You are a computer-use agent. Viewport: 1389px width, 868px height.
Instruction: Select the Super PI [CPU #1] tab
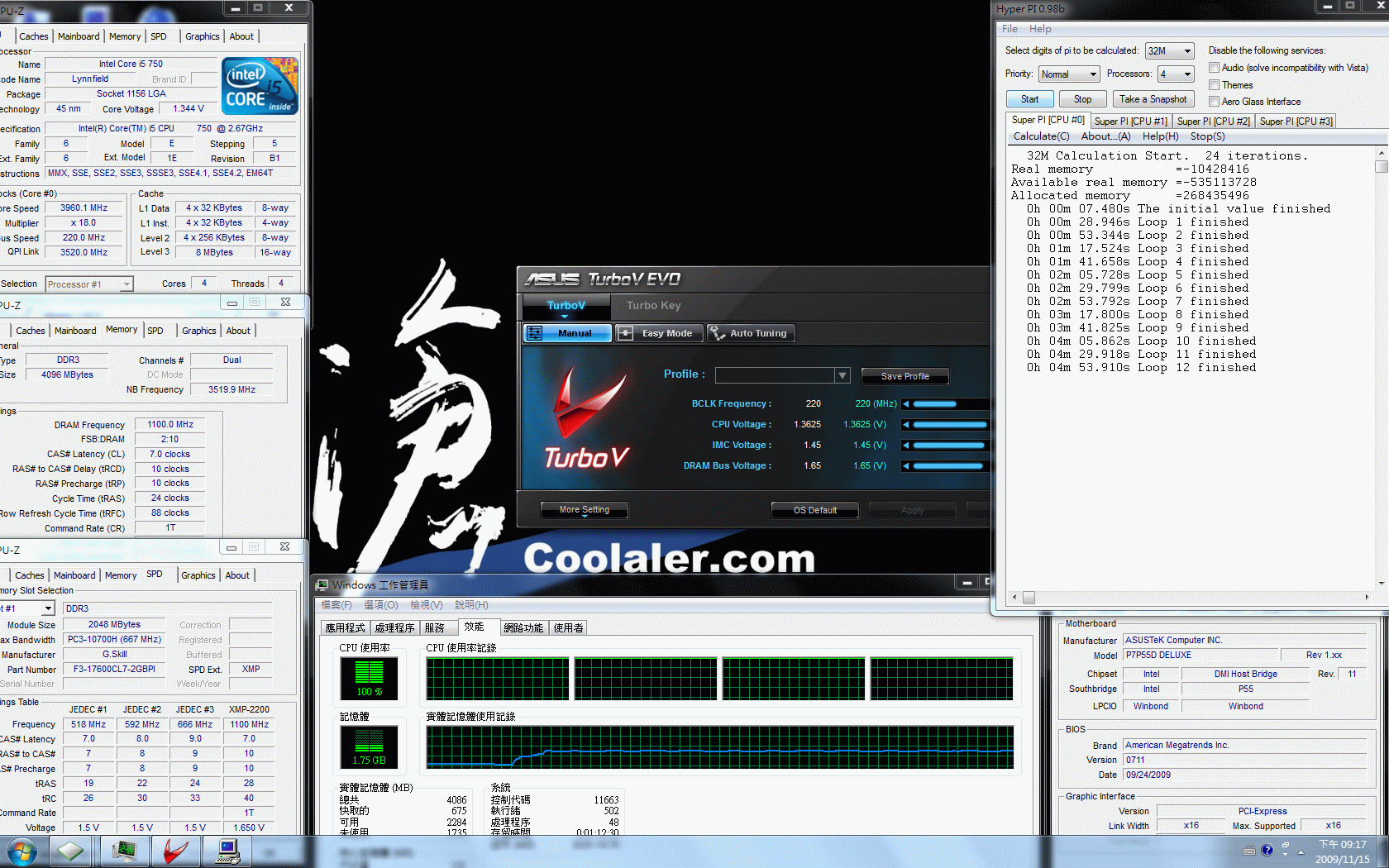click(x=1130, y=122)
